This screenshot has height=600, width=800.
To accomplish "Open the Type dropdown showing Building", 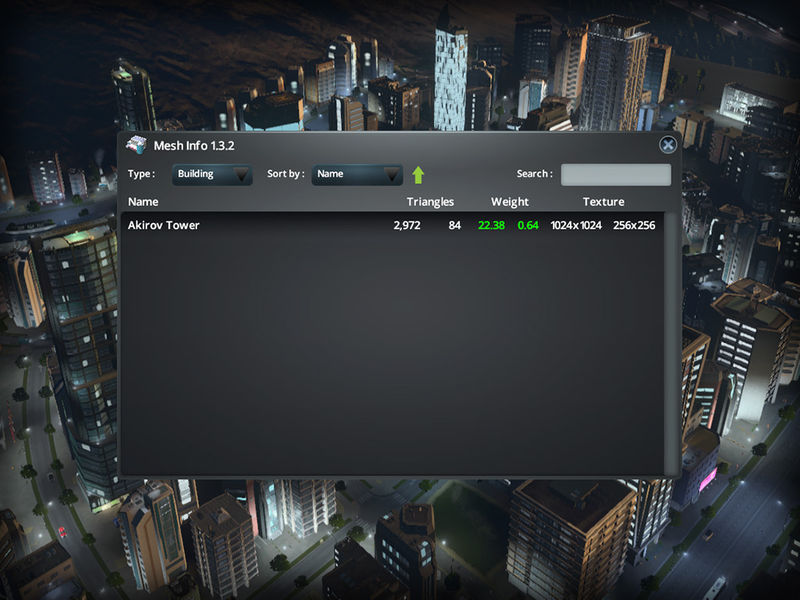I will click(x=212, y=174).
